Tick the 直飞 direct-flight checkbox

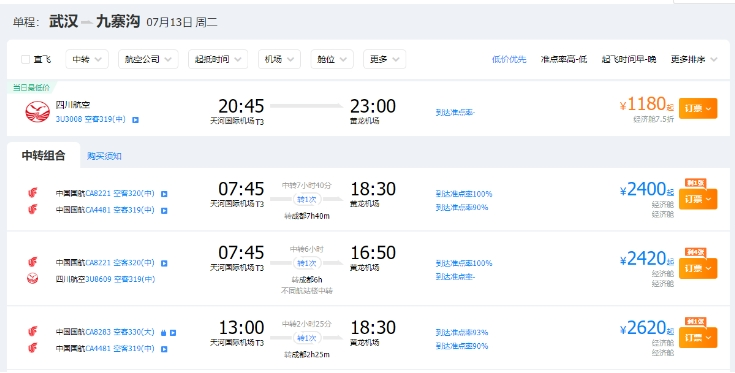click(25, 60)
